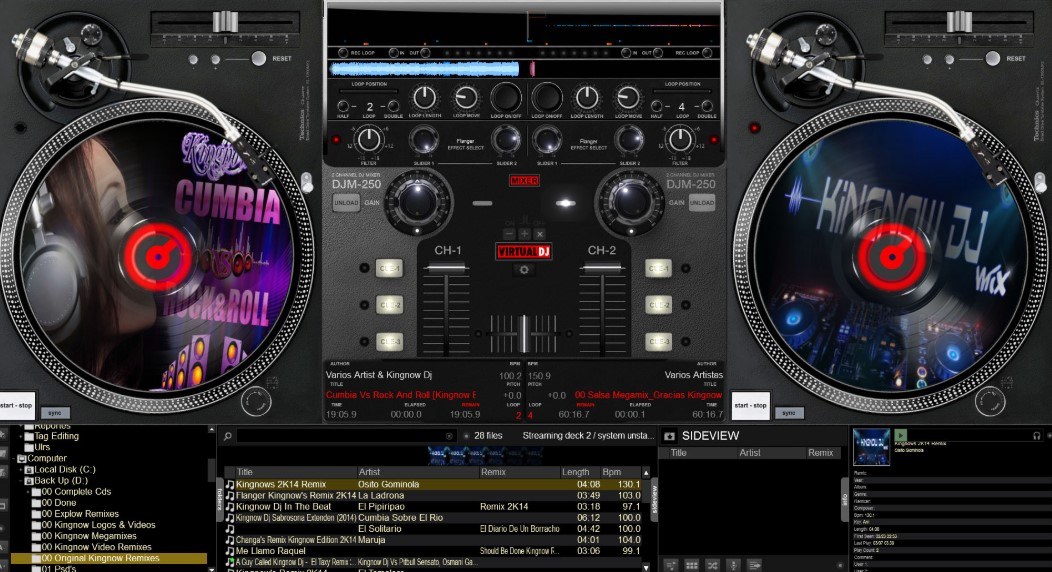The width and height of the screenshot is (1052, 572).
Task: Open settings with the gear icon
Action: 524,270
